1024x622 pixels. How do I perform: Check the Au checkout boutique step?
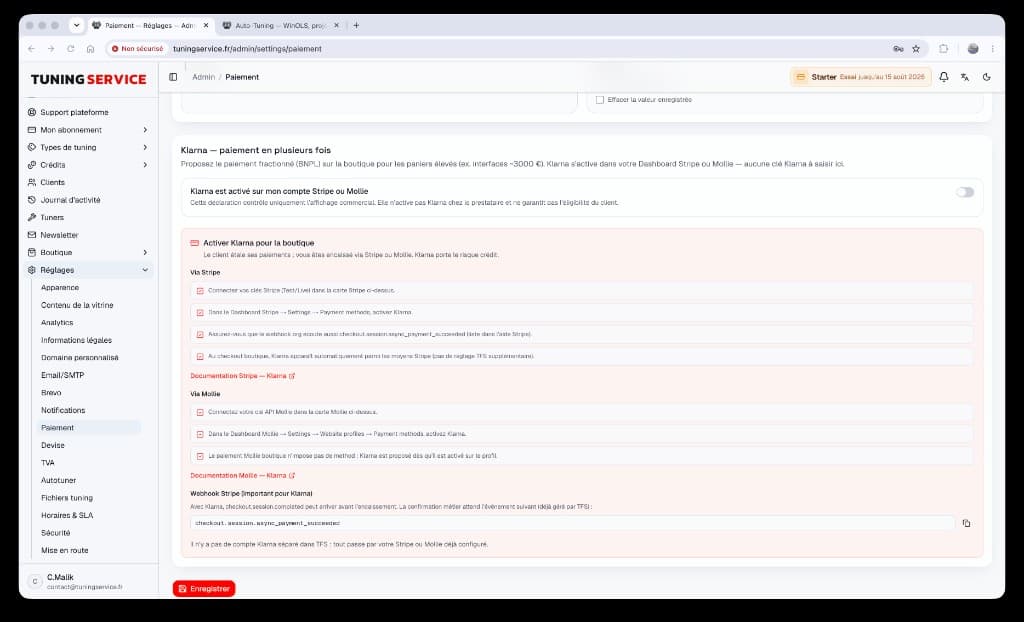(x=200, y=357)
